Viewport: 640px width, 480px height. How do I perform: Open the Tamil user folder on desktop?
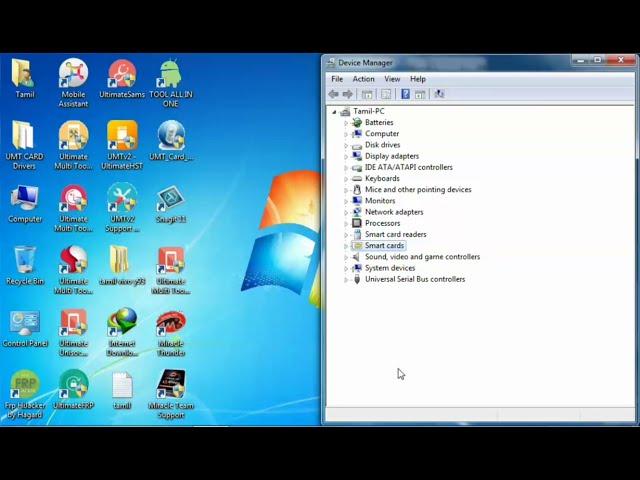(24, 78)
